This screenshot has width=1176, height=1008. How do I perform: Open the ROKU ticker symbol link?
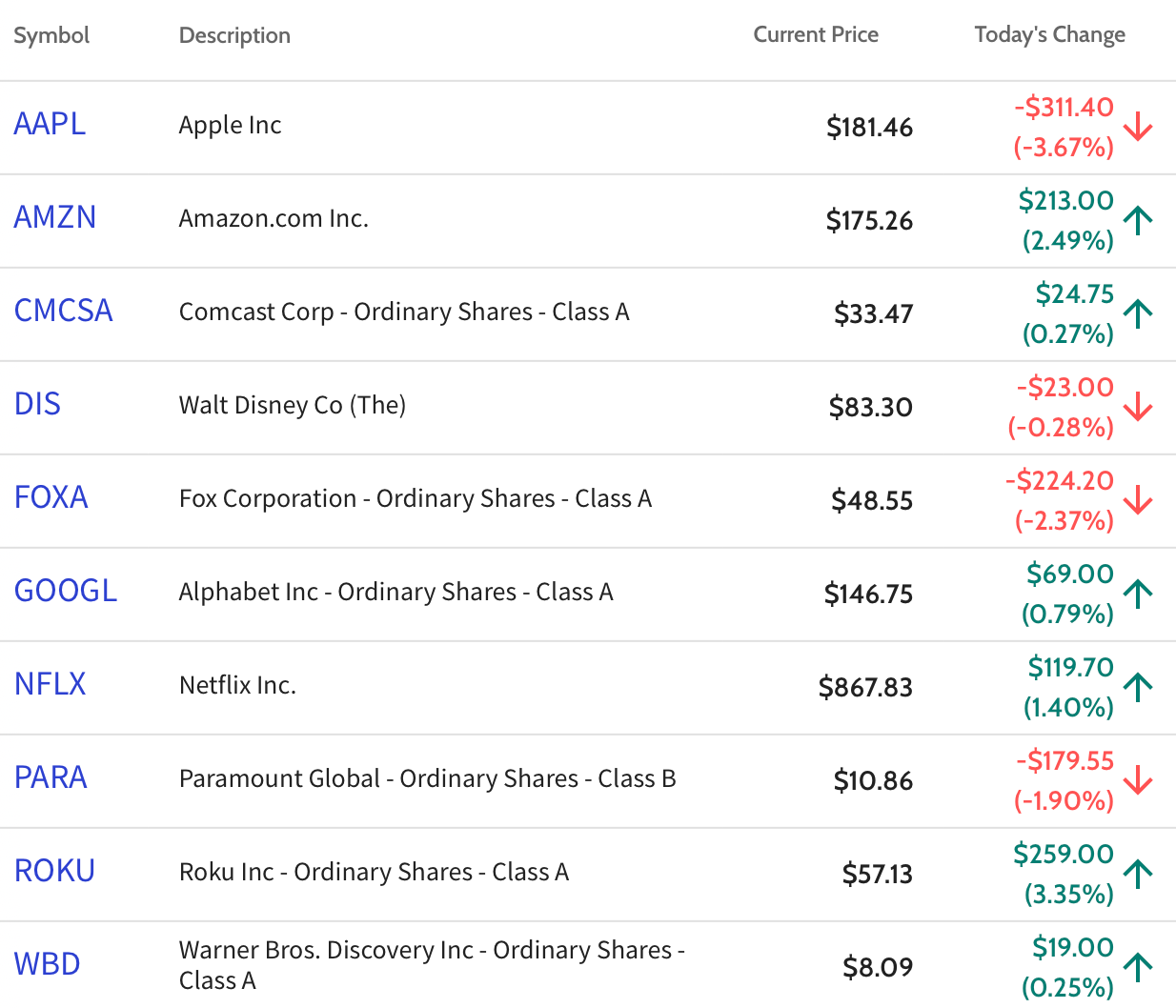coord(54,871)
